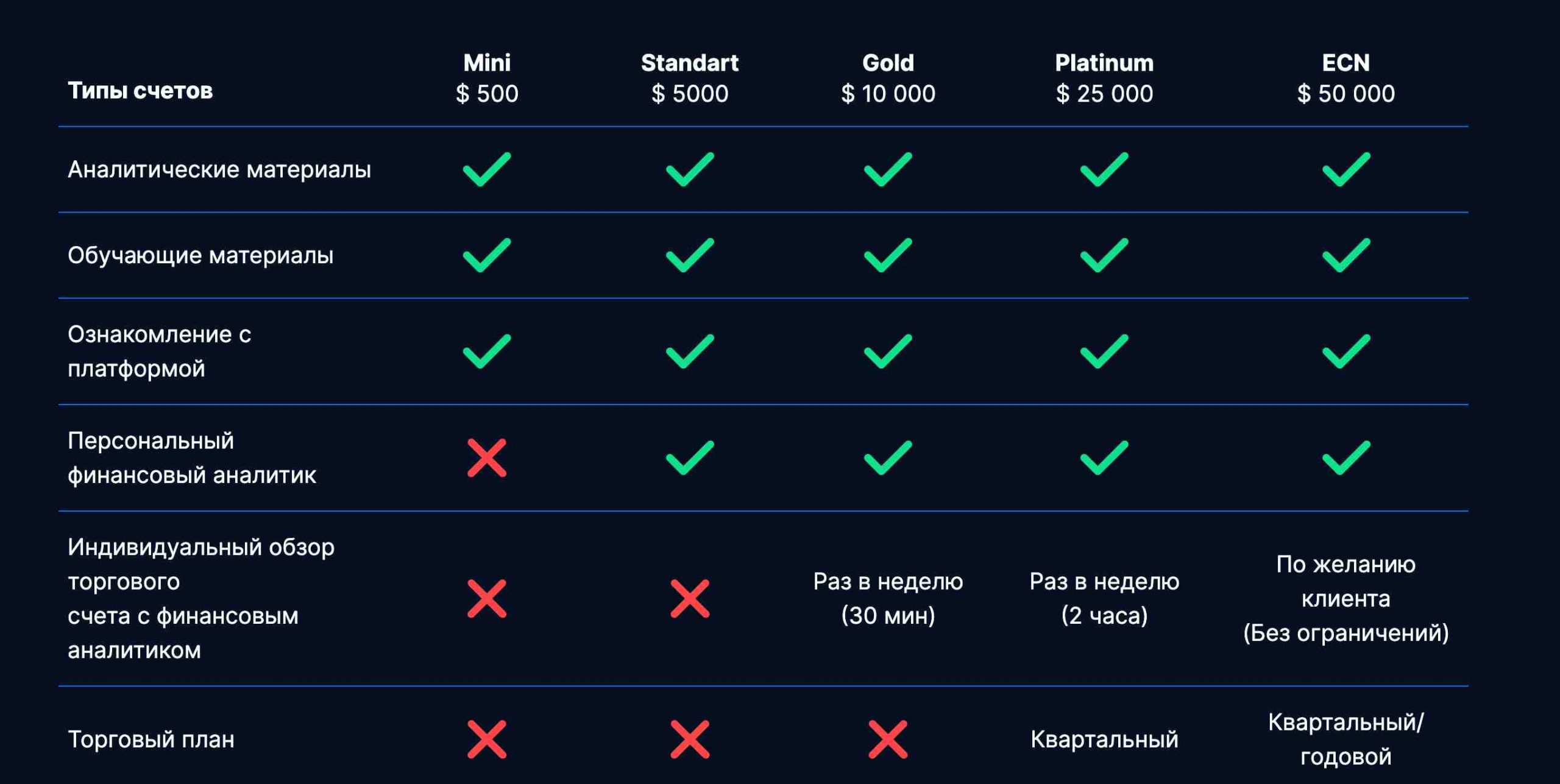
Task: Click the Gold red cross in Торговый план row
Action: pos(887,739)
